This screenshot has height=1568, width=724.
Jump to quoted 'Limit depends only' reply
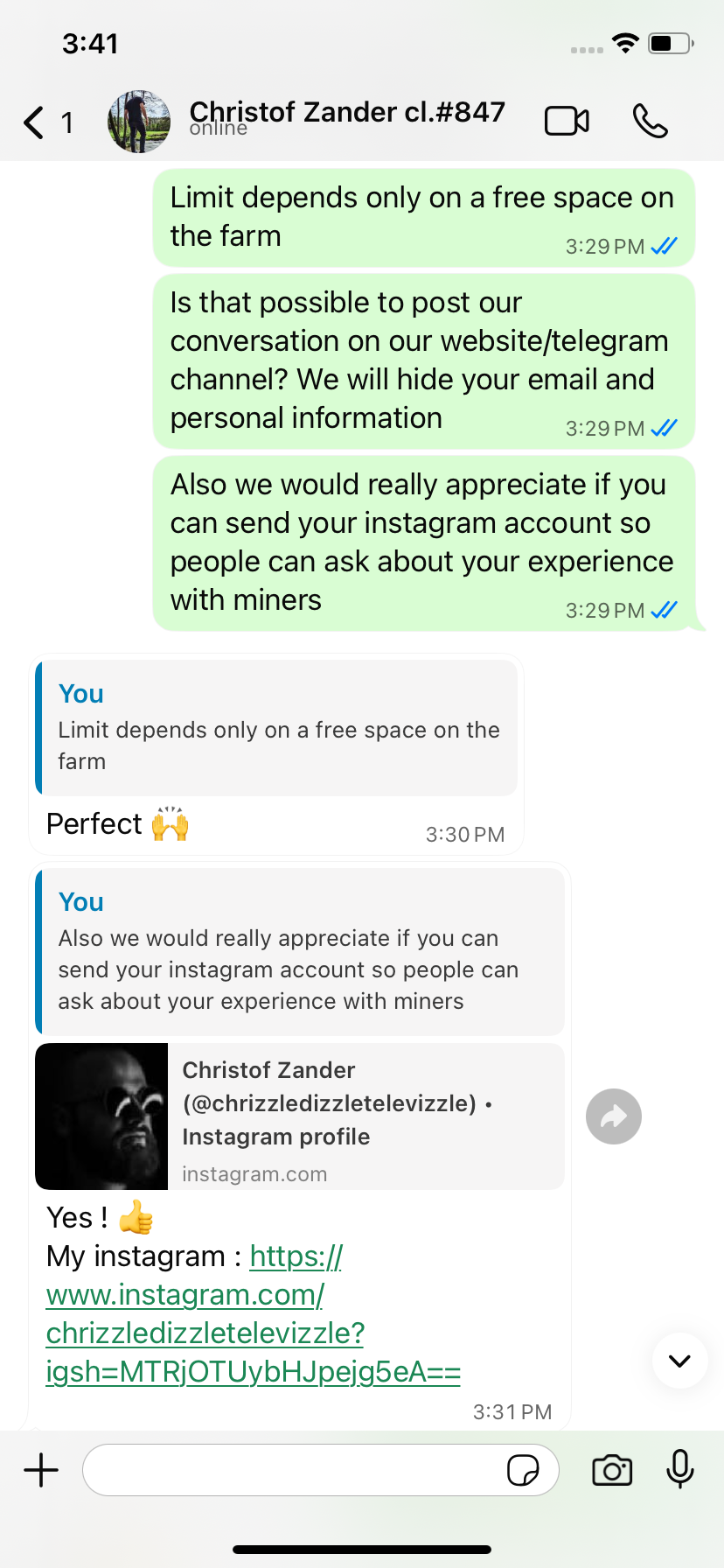(276, 728)
